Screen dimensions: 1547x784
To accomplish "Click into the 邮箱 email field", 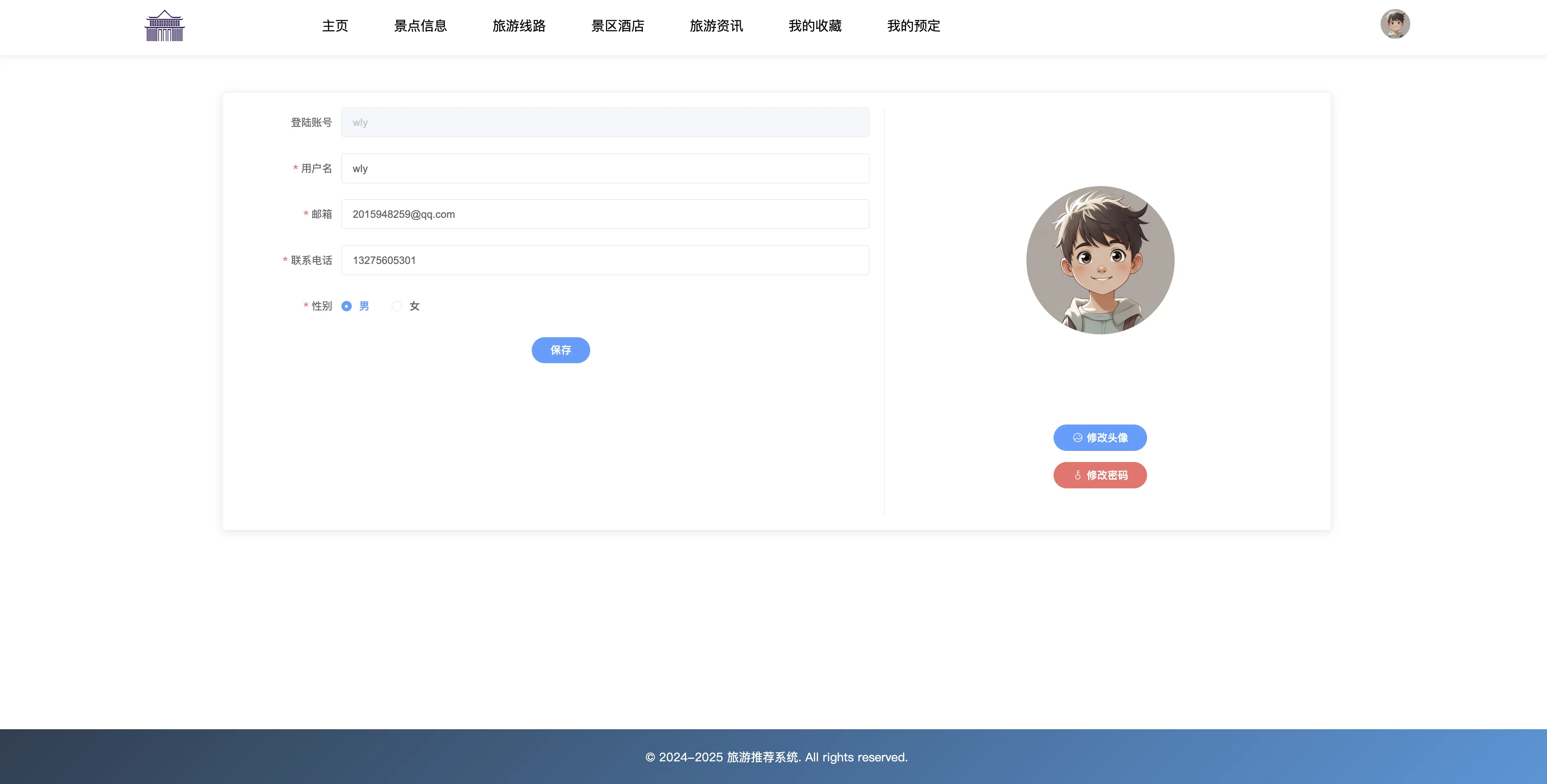I will 605,214.
